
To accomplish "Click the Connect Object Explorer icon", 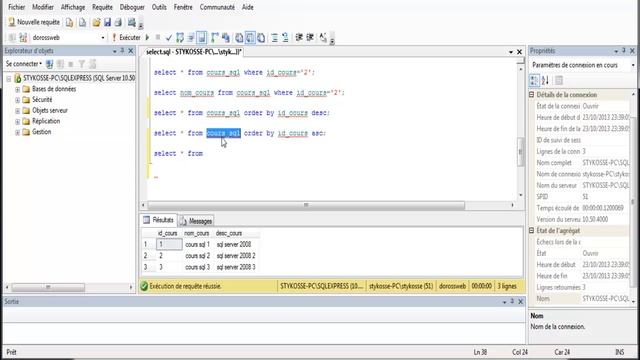I will pos(49,64).
